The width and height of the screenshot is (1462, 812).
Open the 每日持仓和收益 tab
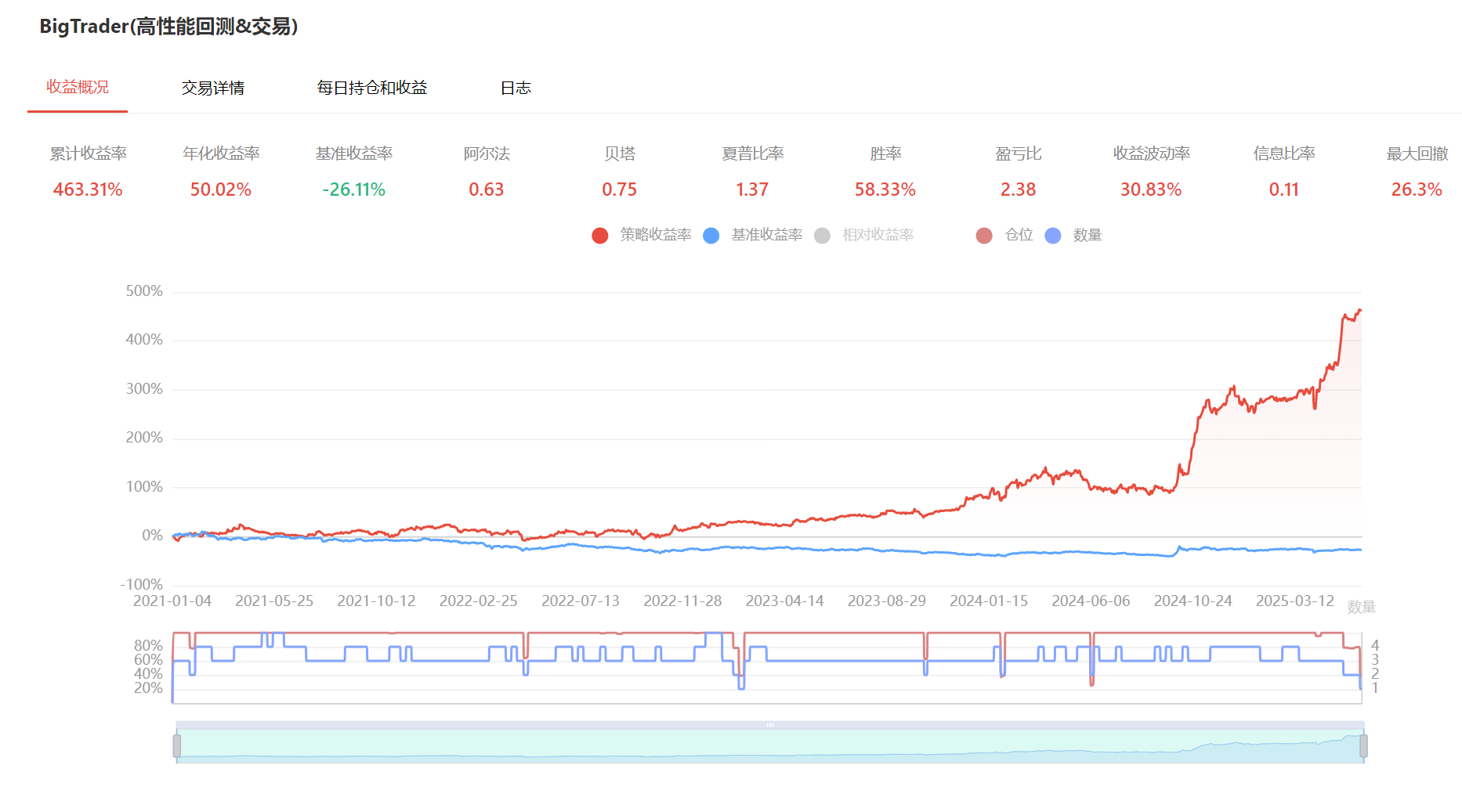coord(372,88)
